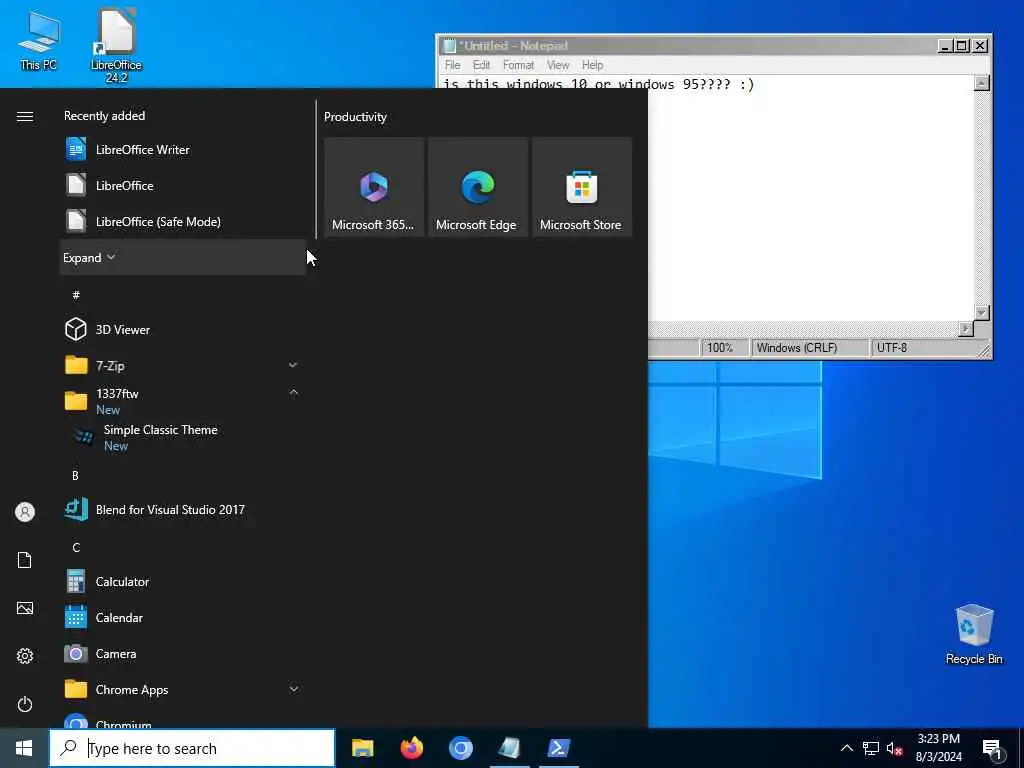Click in the taskbar search box
The width and height of the screenshot is (1024, 768).
[192, 748]
